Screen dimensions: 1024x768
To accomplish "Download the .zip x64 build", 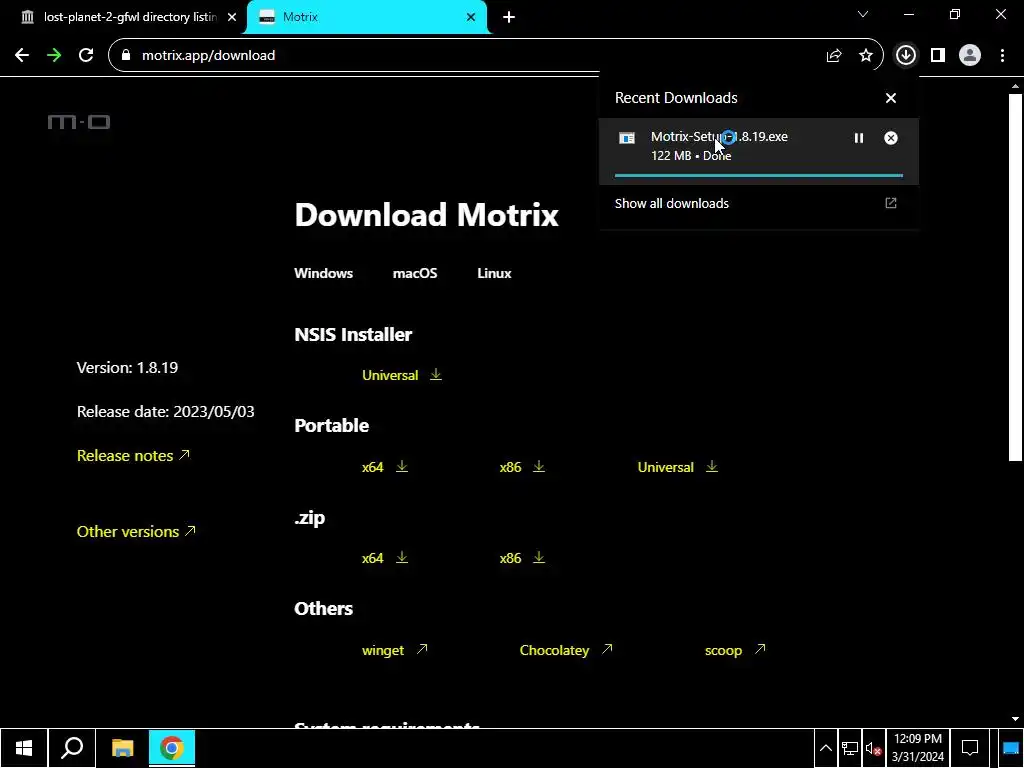I will (x=385, y=558).
